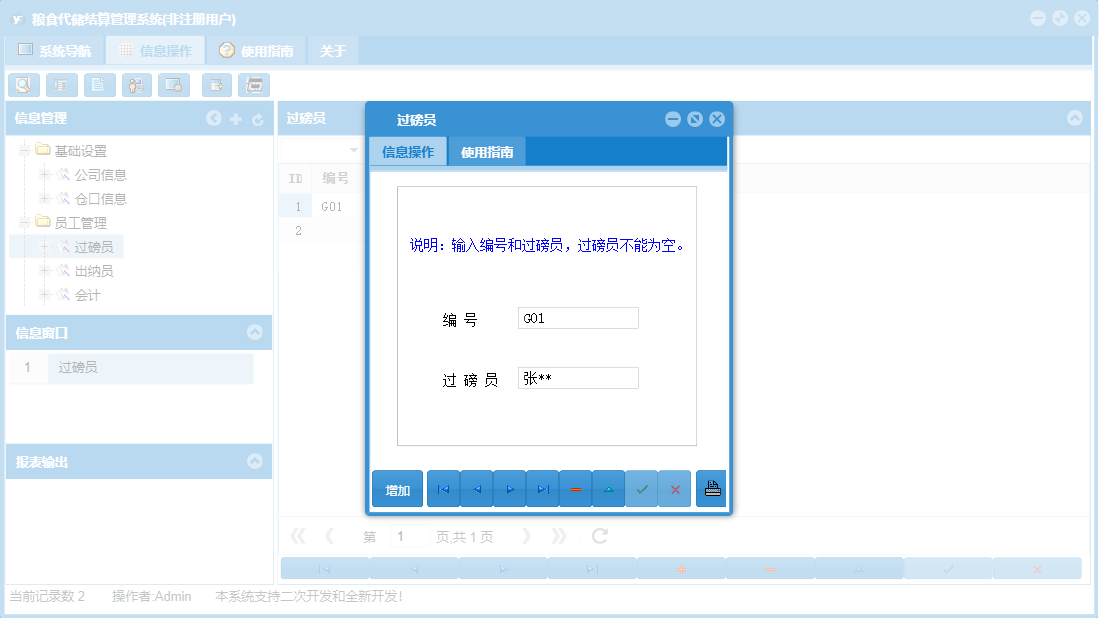
Task: Delete the record with the red minus icon
Action: pos(576,488)
